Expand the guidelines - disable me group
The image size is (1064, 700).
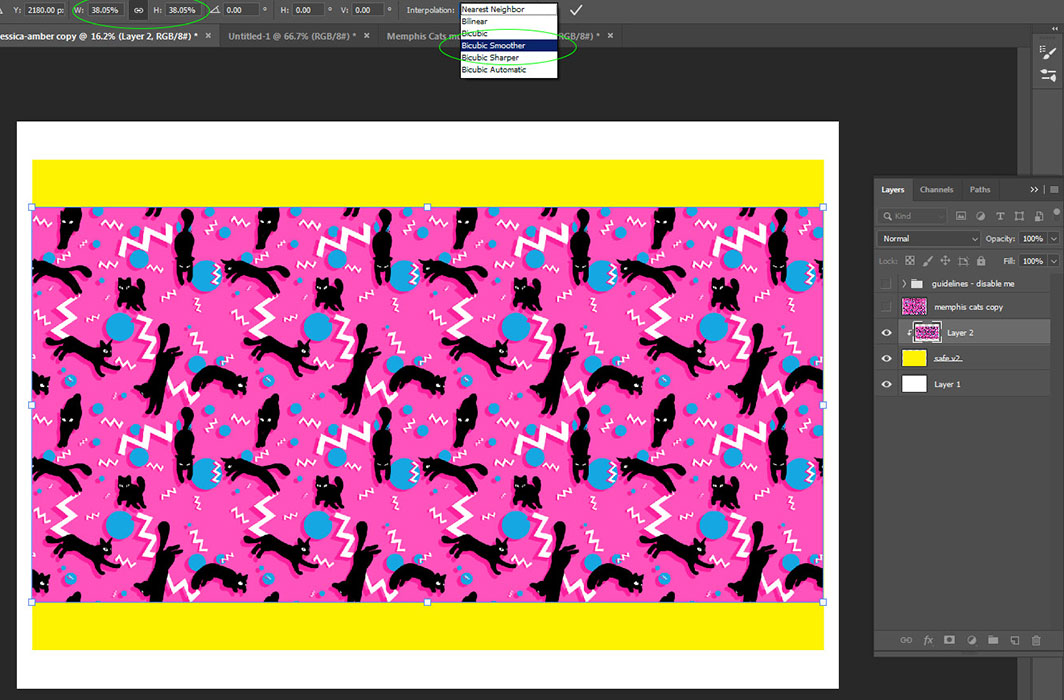tap(903, 284)
